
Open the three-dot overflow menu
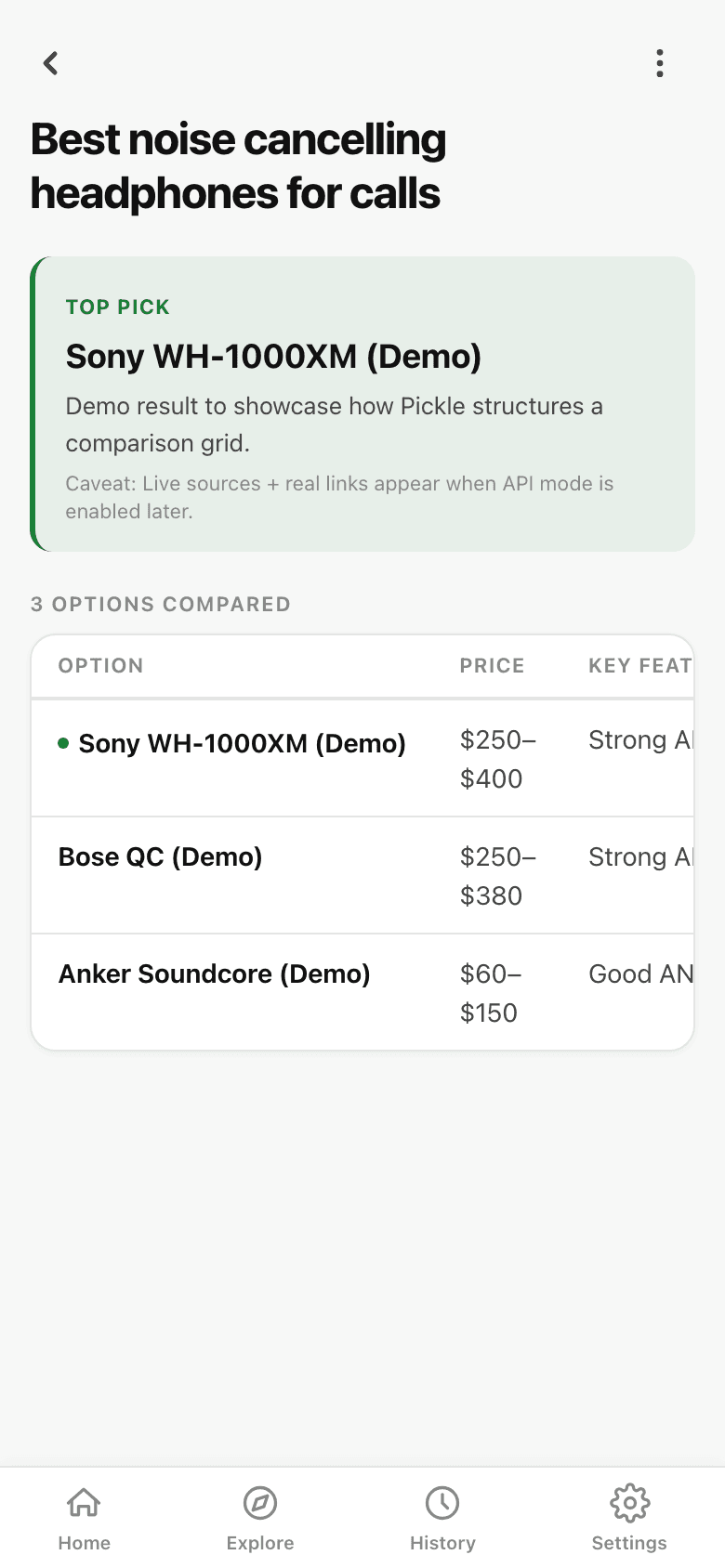coord(660,63)
